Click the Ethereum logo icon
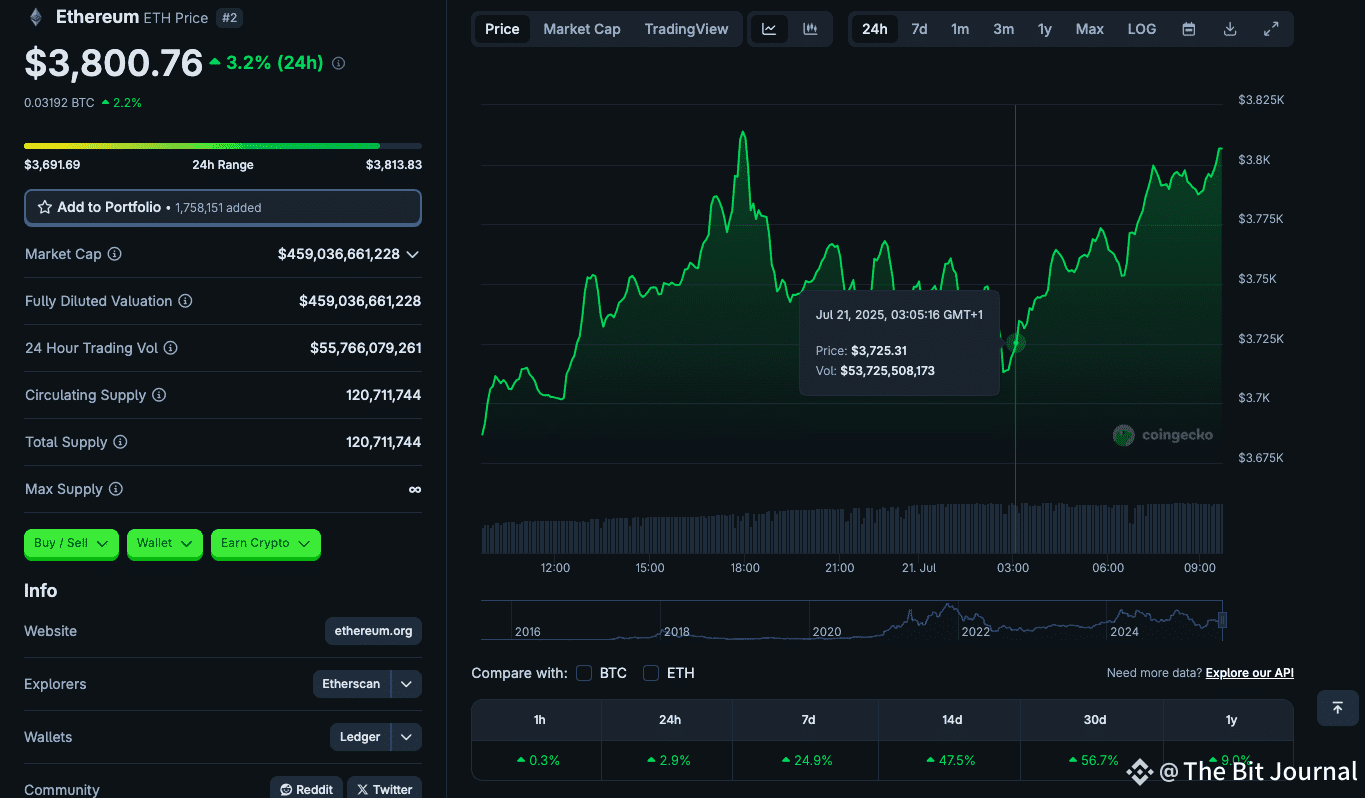Screen dimensions: 1365x798 tap(36, 17)
